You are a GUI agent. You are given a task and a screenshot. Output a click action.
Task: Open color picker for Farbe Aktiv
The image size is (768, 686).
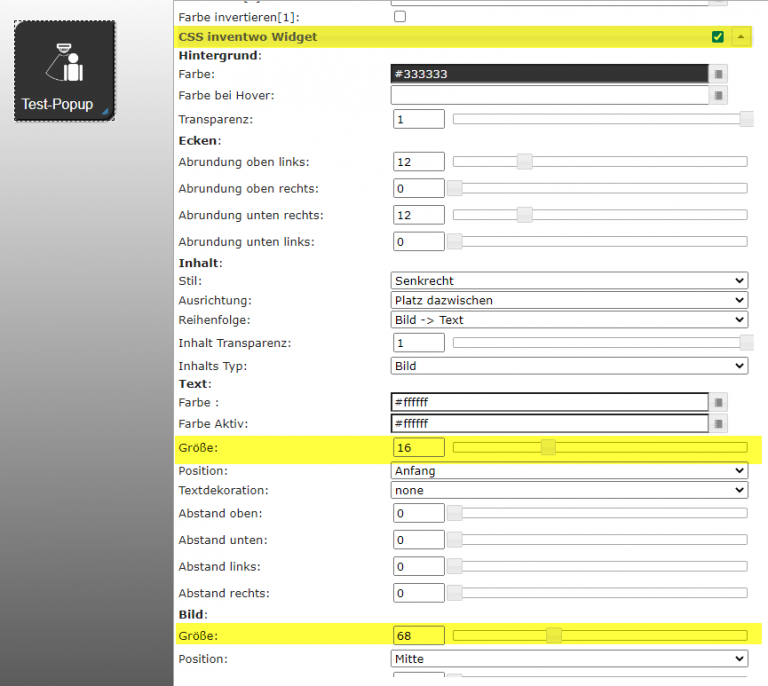pyautogui.click(x=718, y=424)
